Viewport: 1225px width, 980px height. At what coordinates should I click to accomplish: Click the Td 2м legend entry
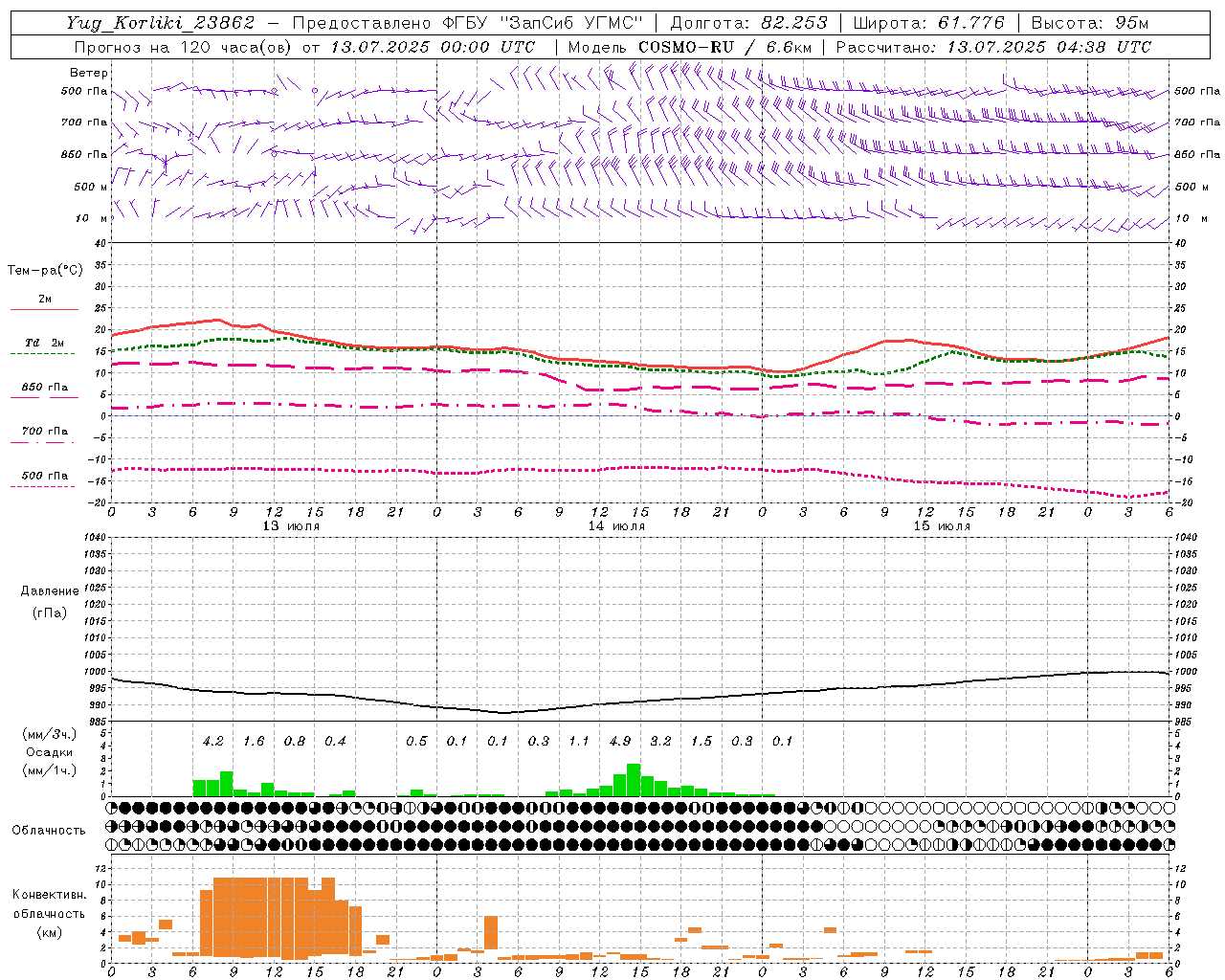tap(44, 343)
